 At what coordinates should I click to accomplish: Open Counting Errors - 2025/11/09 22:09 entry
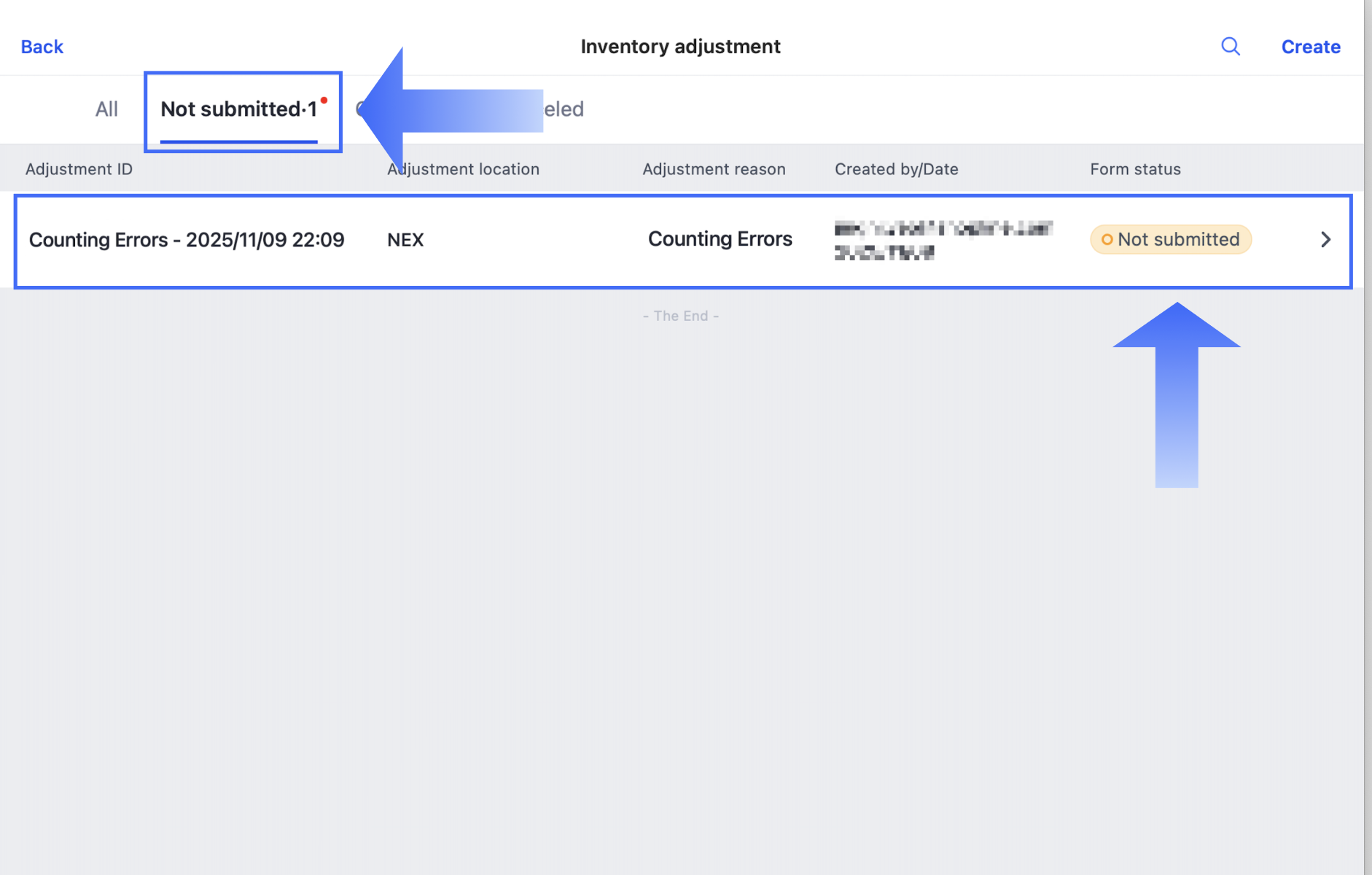[187, 240]
